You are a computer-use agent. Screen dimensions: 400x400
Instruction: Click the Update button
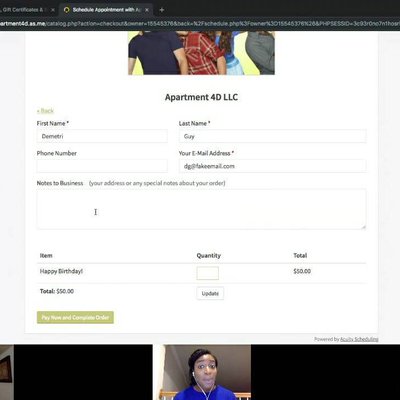coord(210,294)
